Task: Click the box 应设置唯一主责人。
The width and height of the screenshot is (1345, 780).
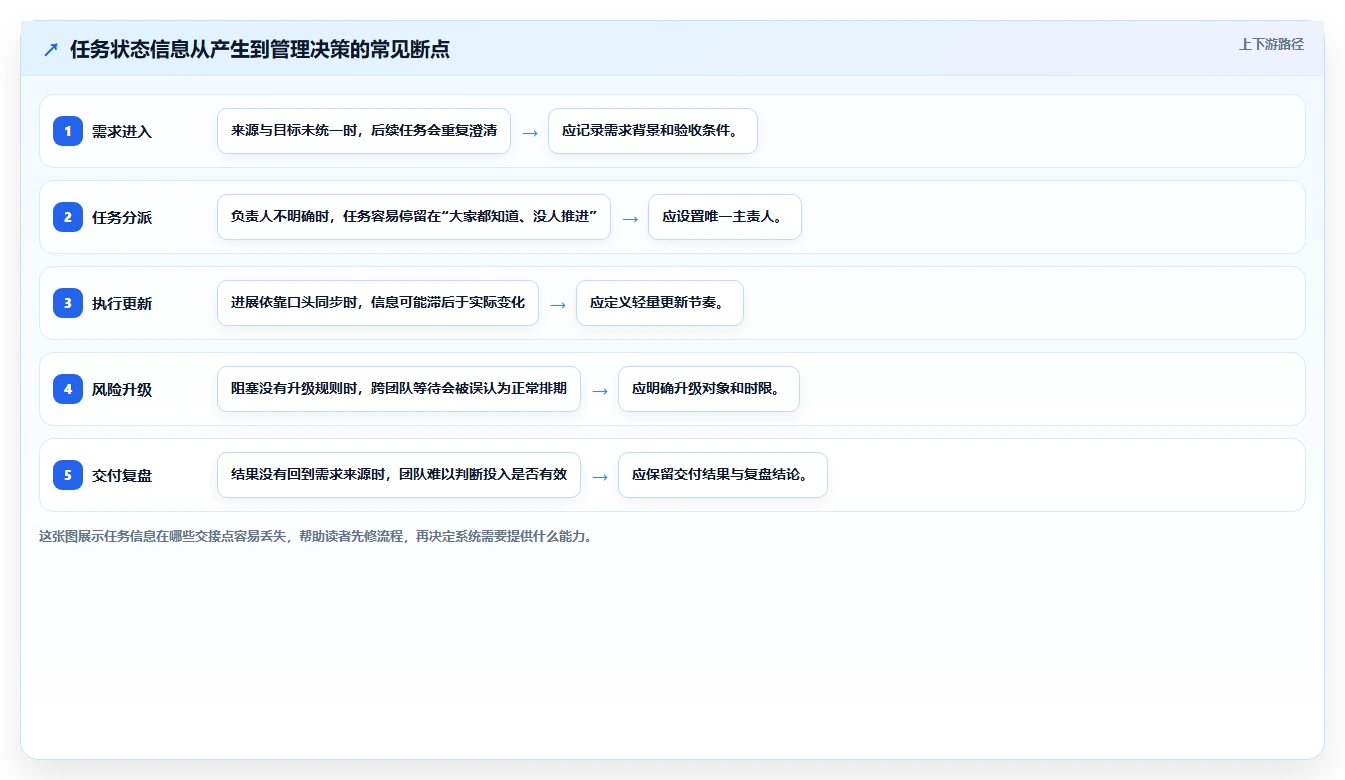Action: click(x=725, y=217)
